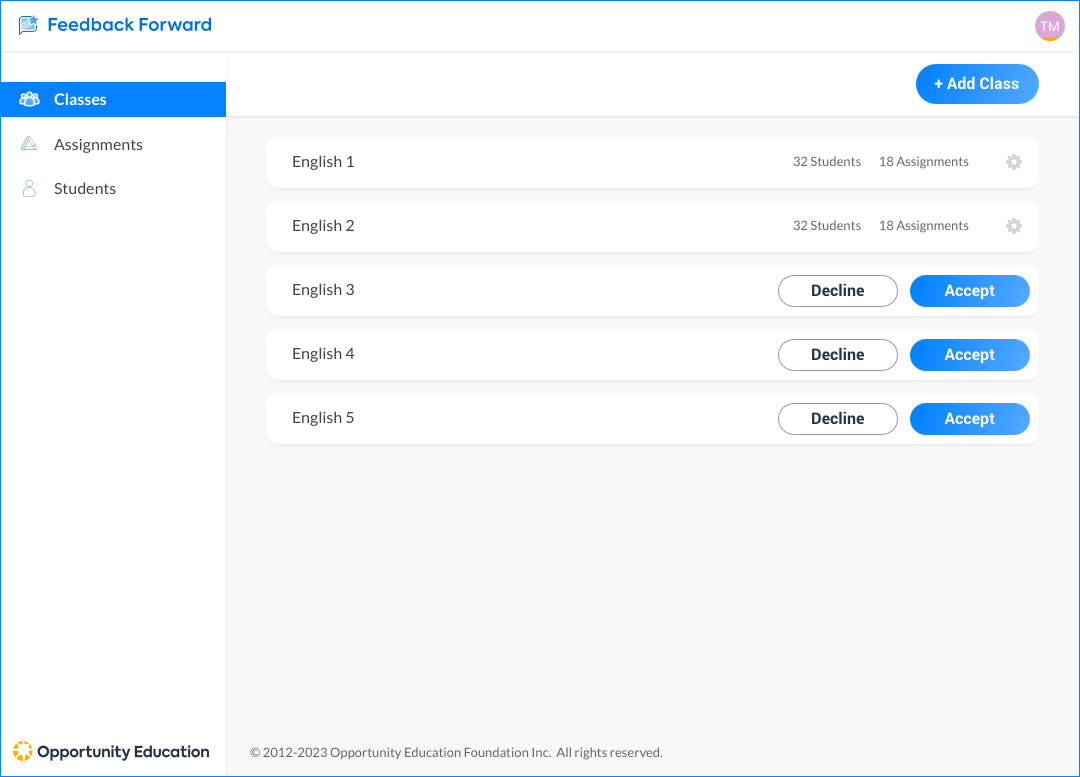The height and width of the screenshot is (777, 1080).
Task: Click the Students person icon in sidebar
Action: coord(29,188)
